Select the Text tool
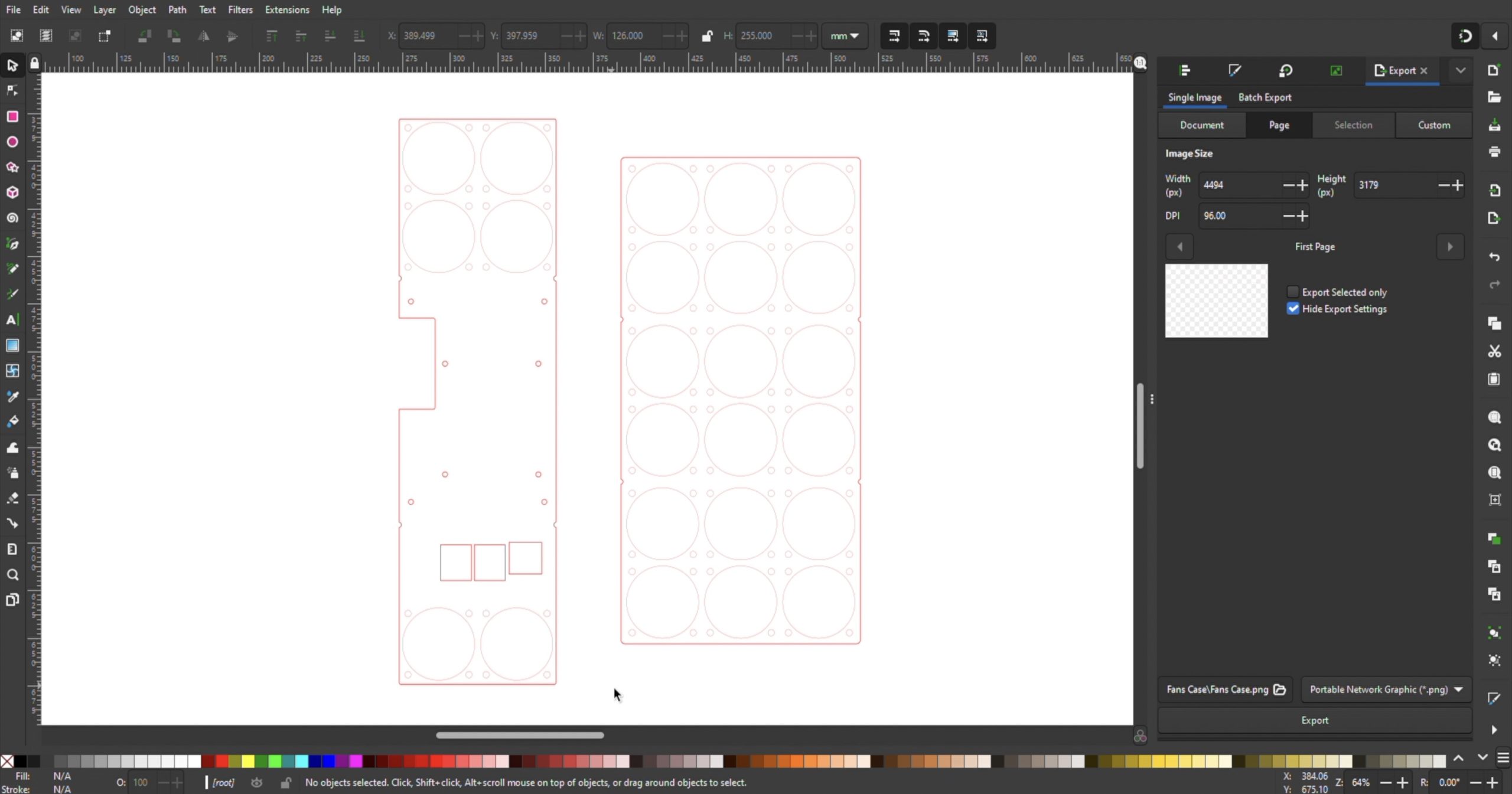 (12, 320)
